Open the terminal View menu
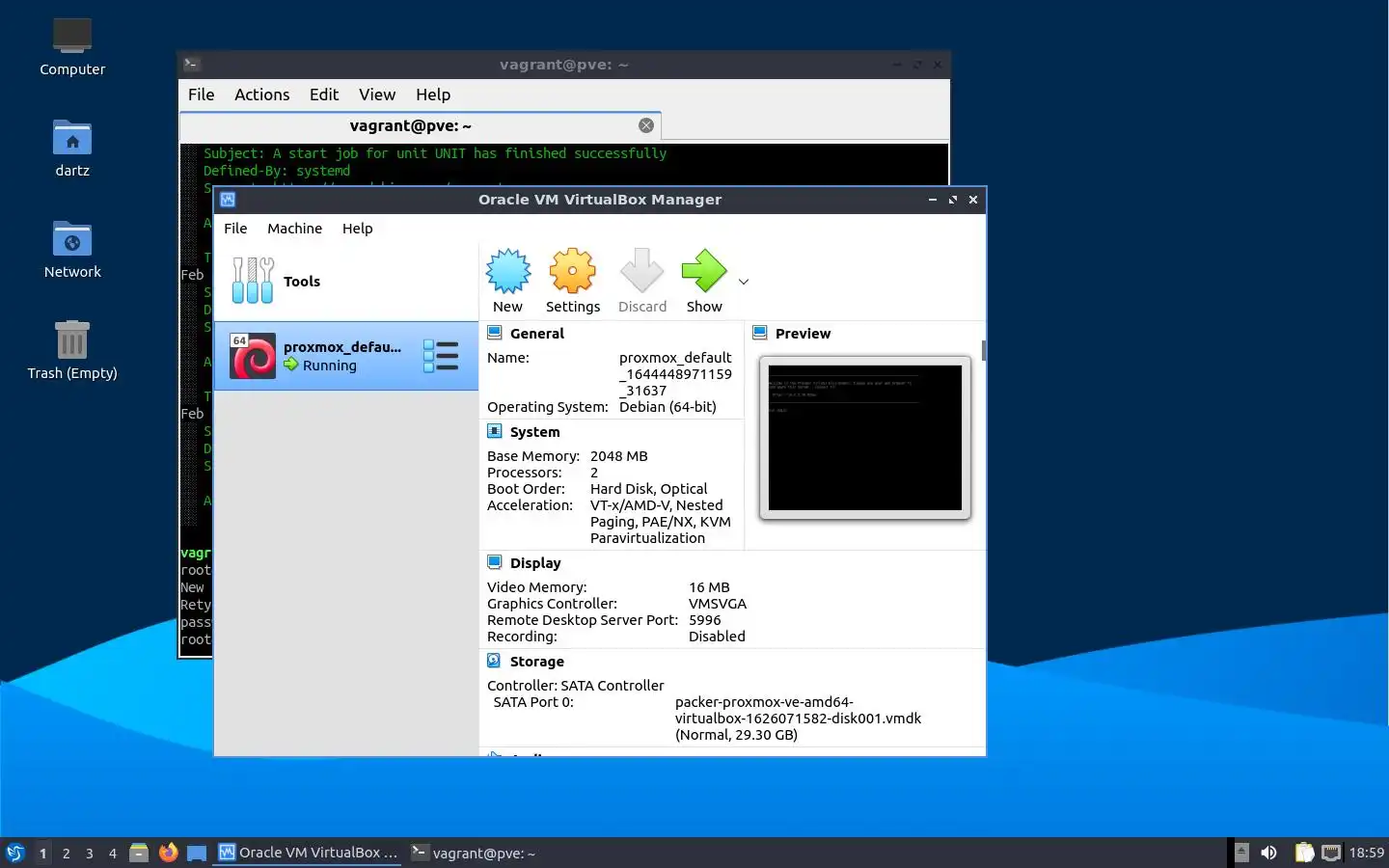Screen dimensions: 1389x868 pos(377,95)
